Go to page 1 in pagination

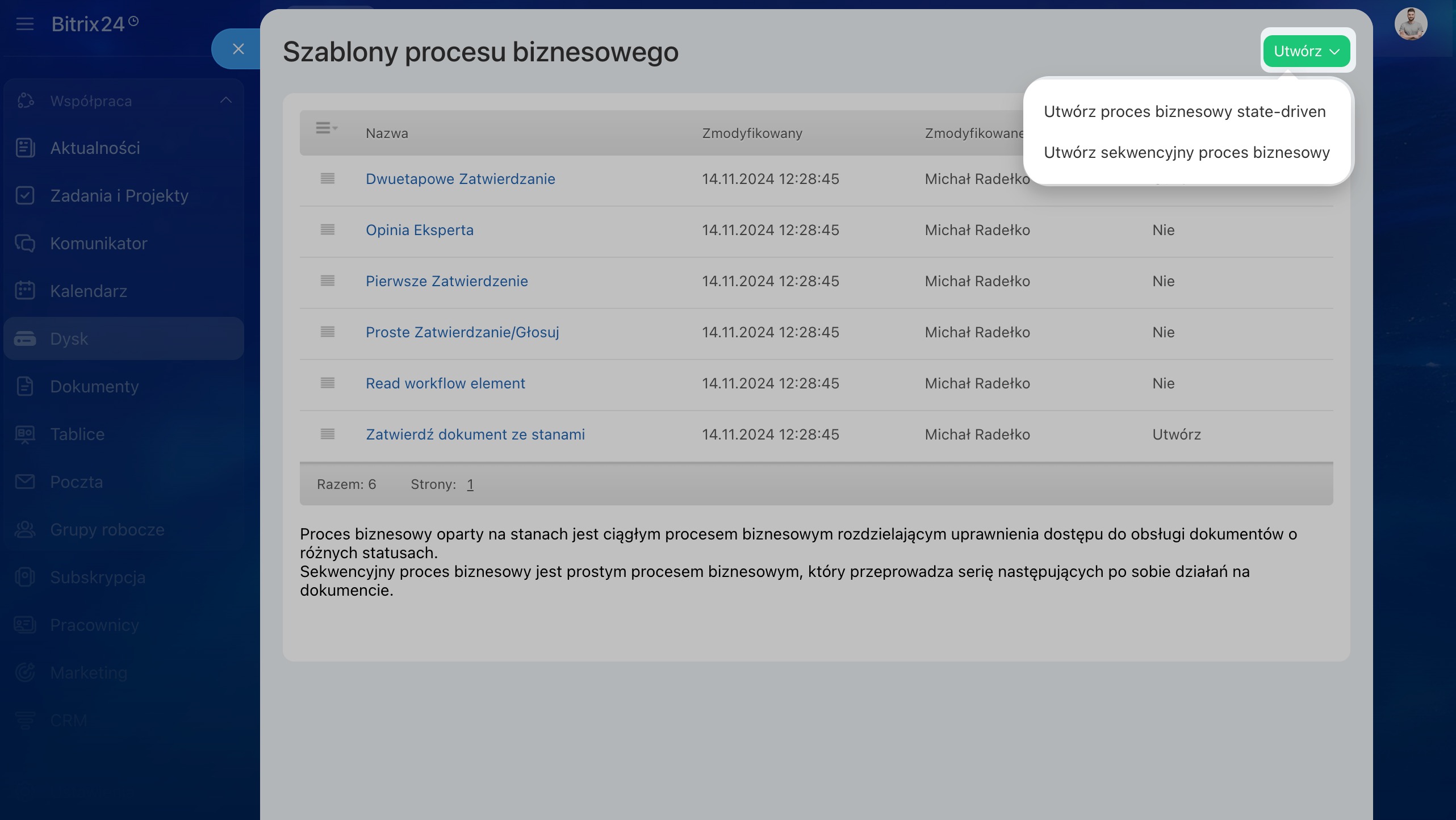(x=470, y=484)
